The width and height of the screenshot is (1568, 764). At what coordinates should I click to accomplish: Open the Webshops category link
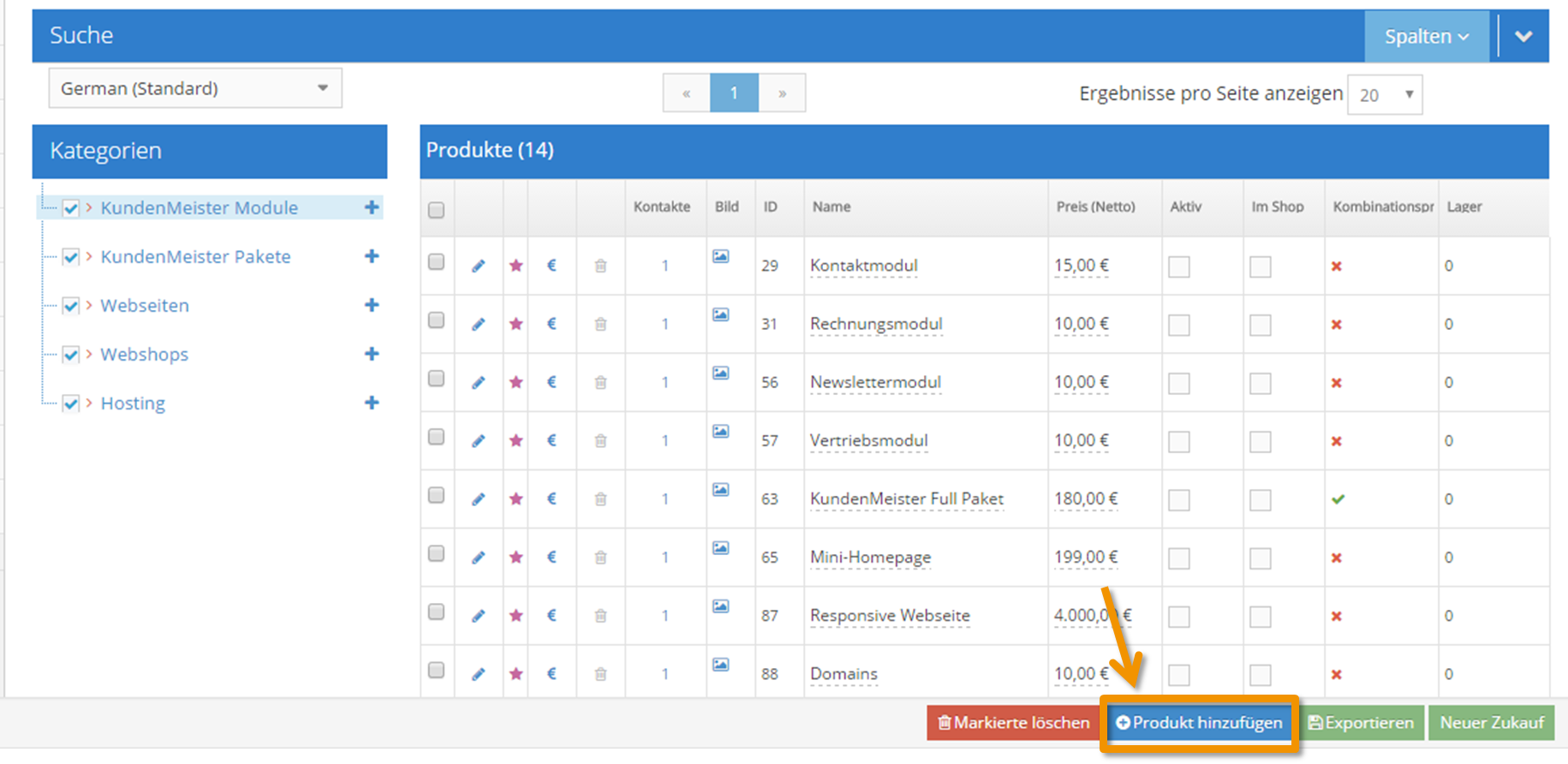coord(145,354)
